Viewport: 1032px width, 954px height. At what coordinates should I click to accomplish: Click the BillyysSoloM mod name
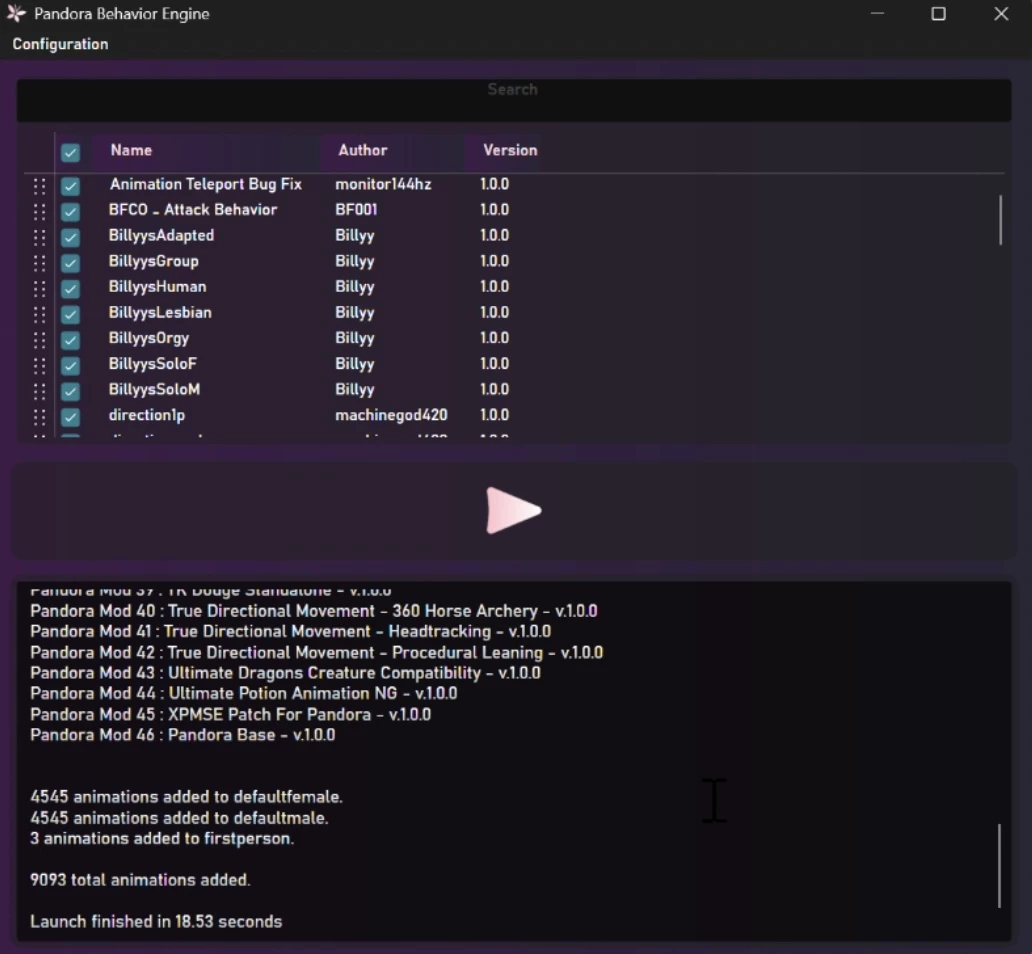click(x=154, y=389)
